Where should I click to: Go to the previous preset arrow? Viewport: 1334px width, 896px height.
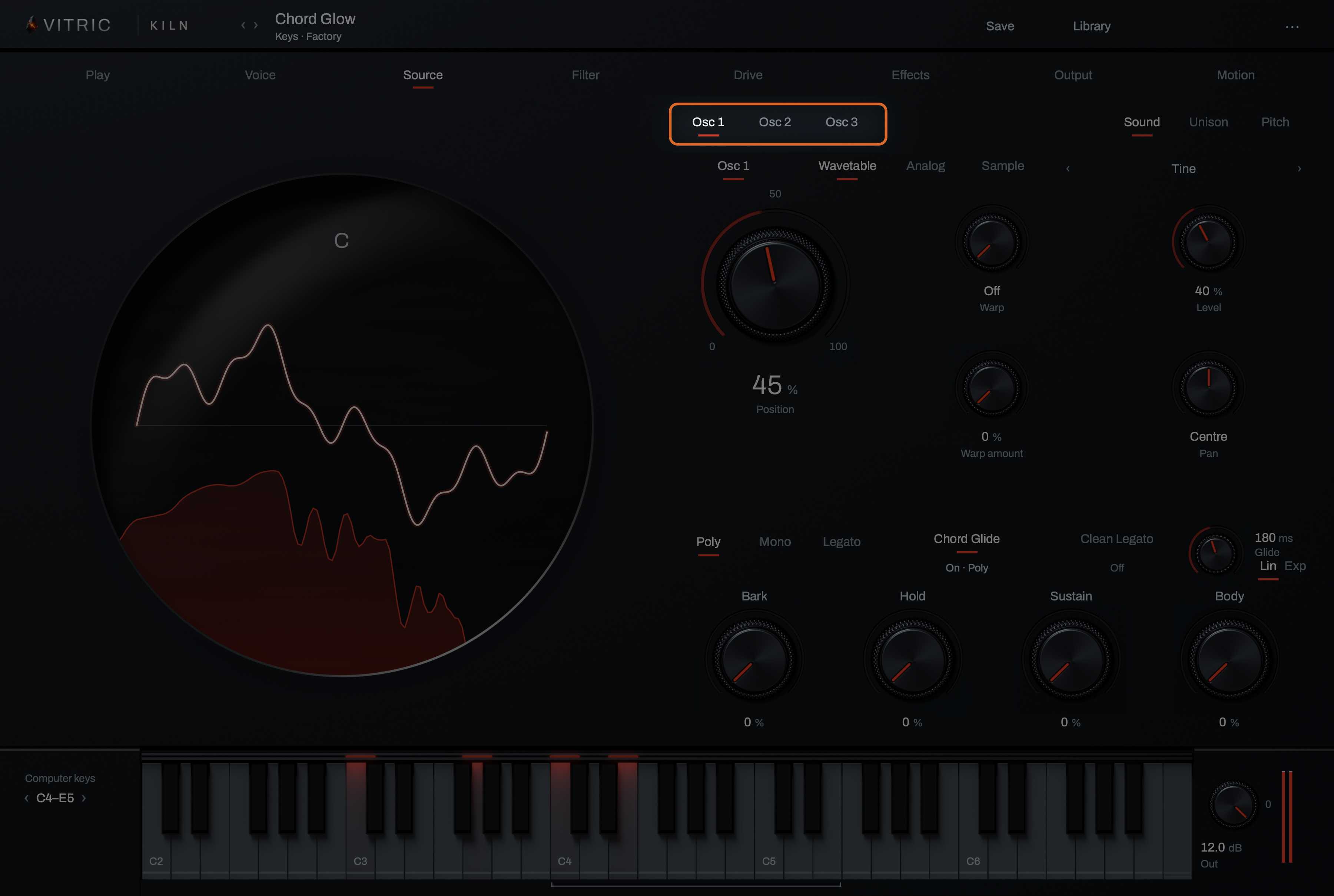(x=243, y=25)
